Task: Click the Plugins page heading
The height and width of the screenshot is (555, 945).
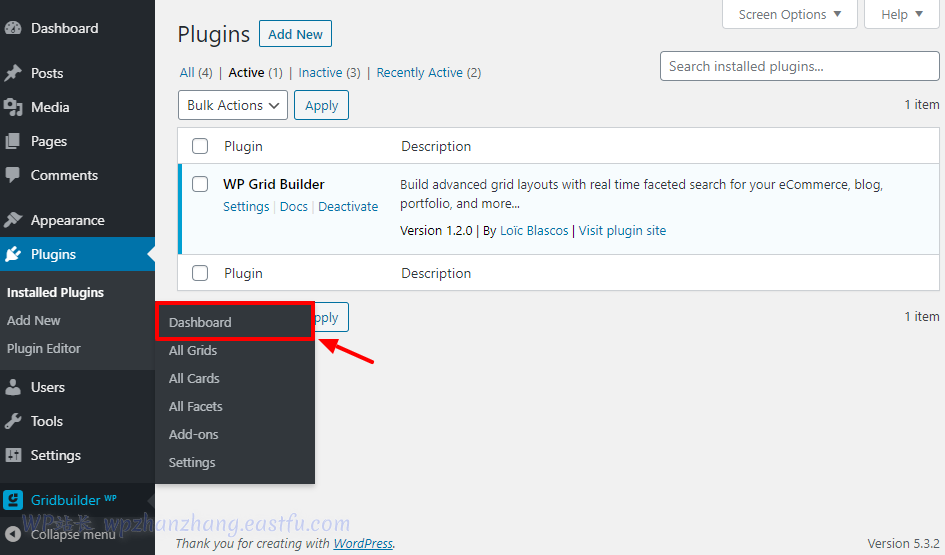Action: coord(213,34)
